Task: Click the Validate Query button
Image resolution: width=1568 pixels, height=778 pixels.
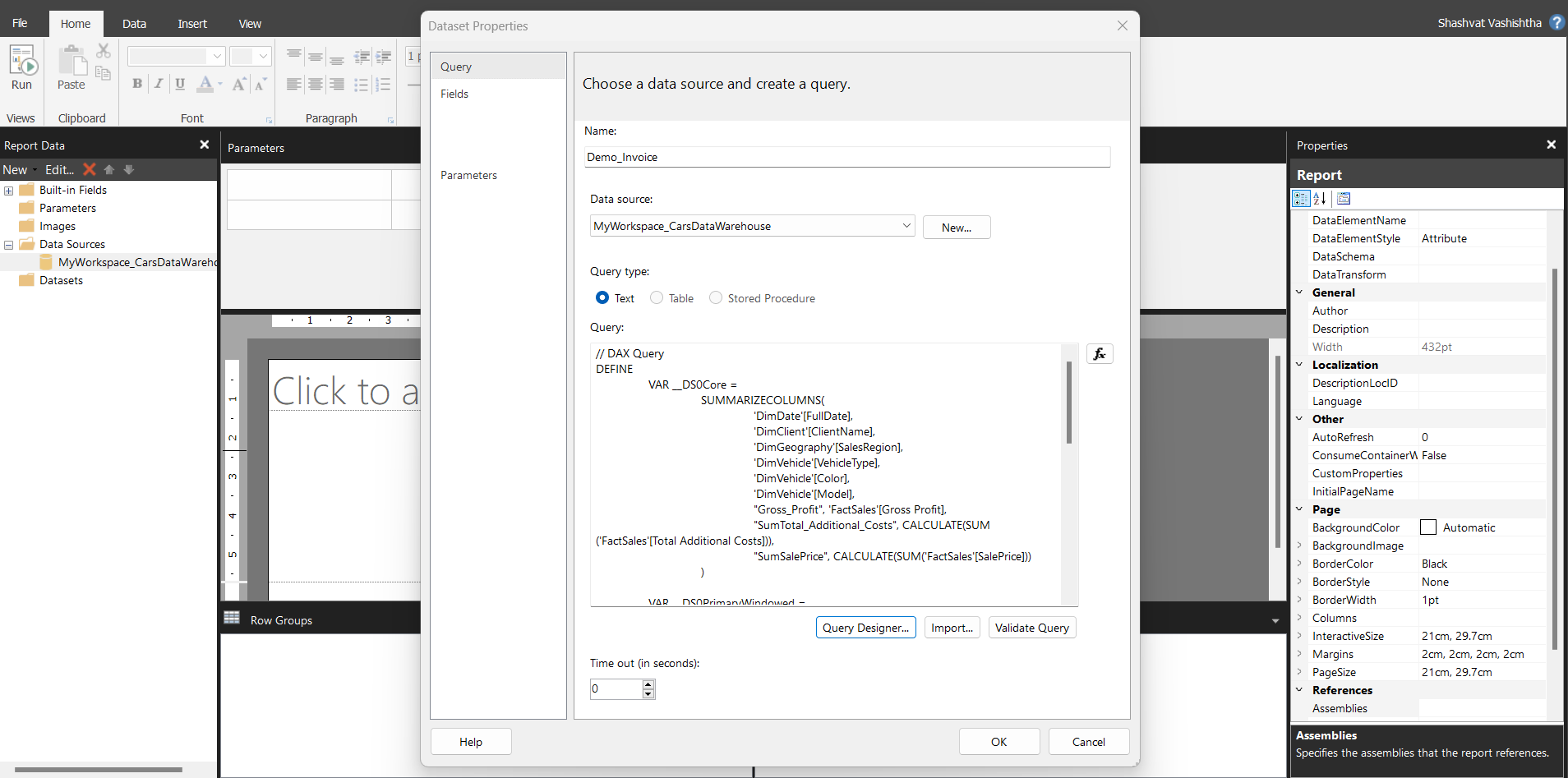Action: 1031,627
